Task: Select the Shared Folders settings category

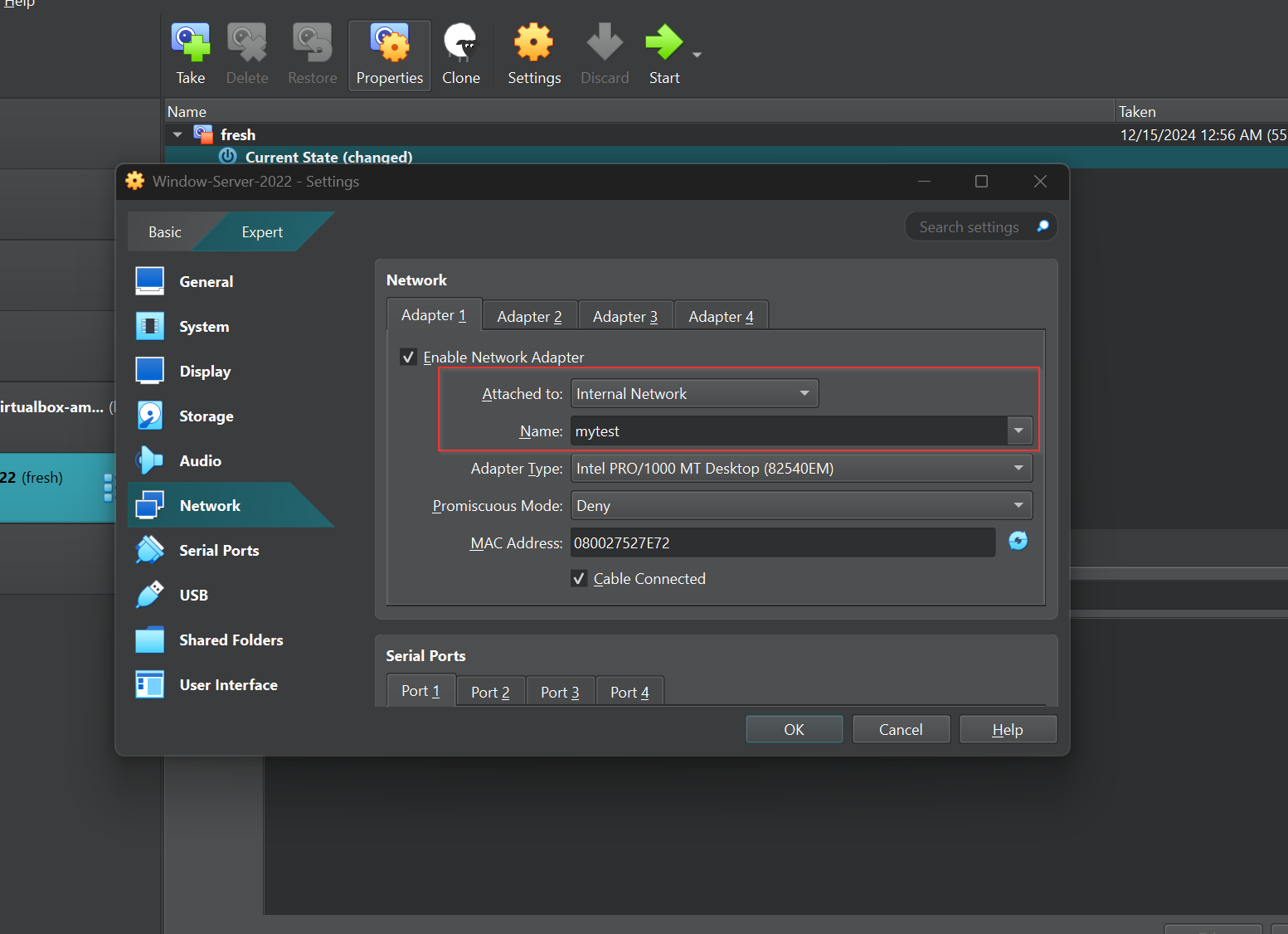Action: [x=231, y=640]
